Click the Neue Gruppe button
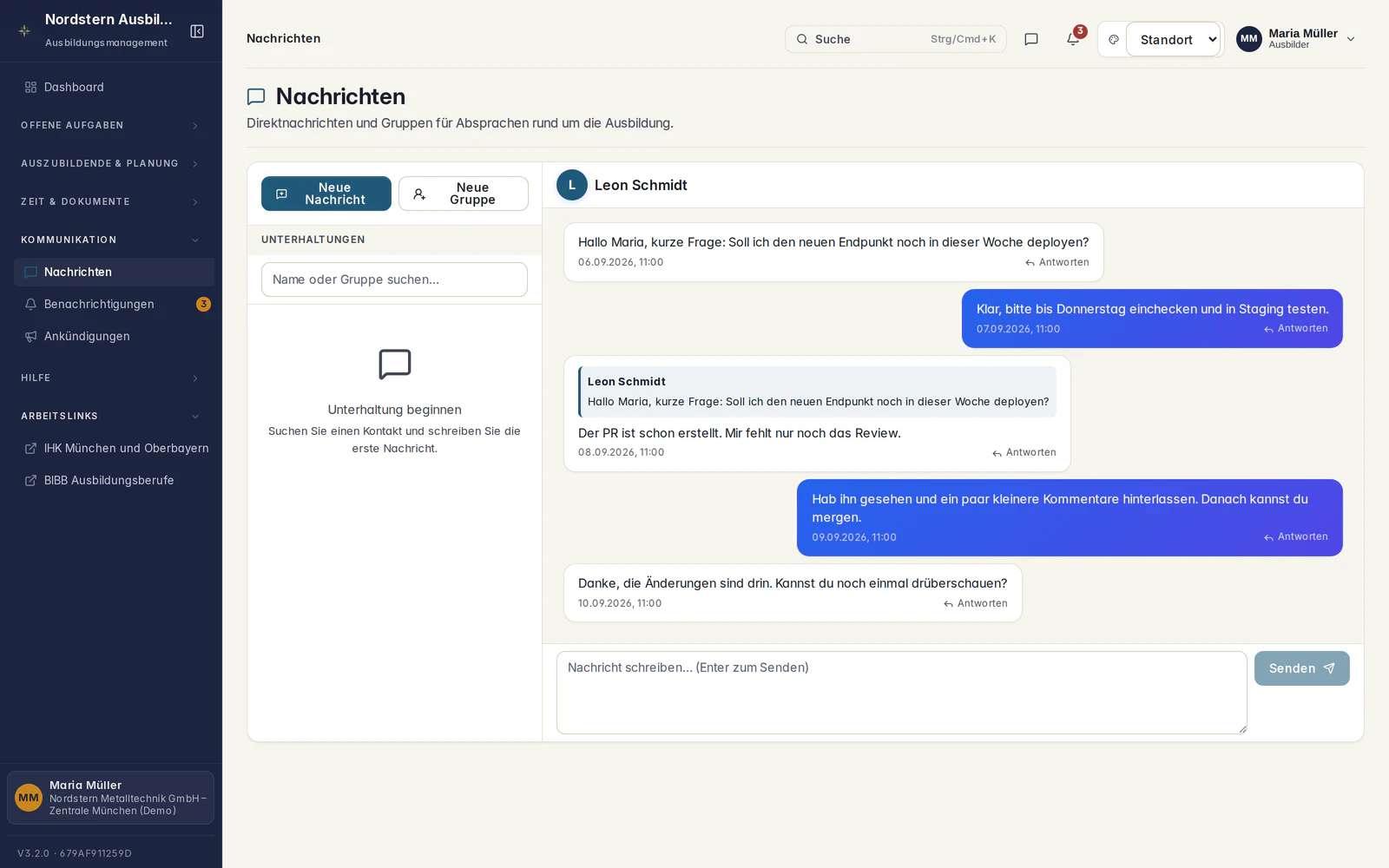Viewport: 1389px width, 868px height. point(464,194)
